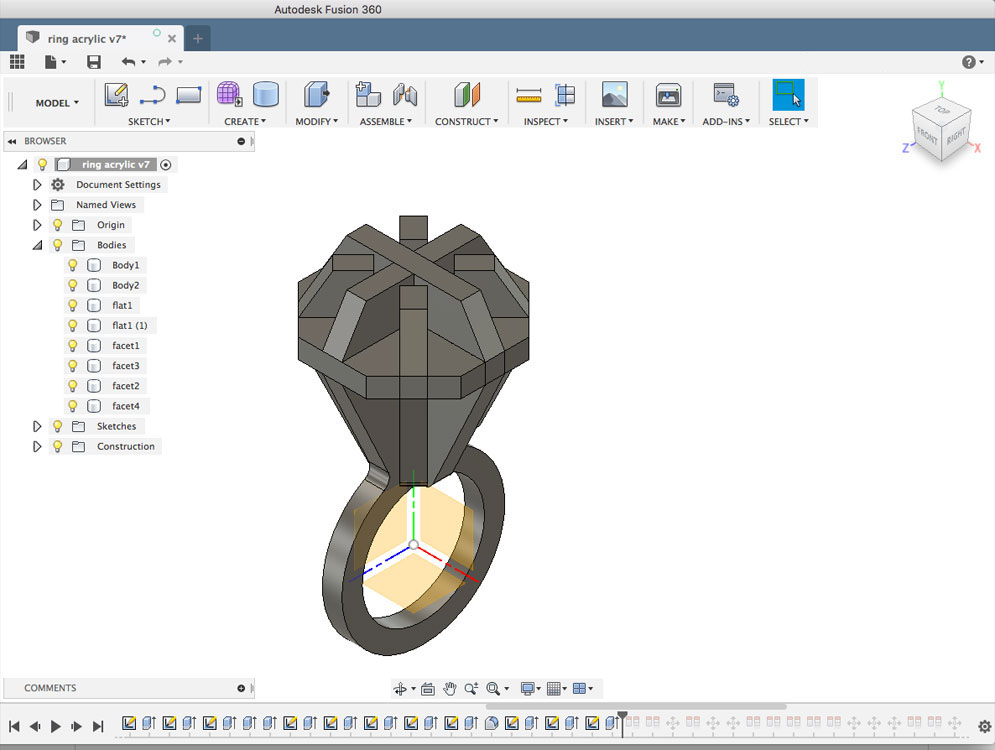Click the Undo arrow icon

(128, 62)
